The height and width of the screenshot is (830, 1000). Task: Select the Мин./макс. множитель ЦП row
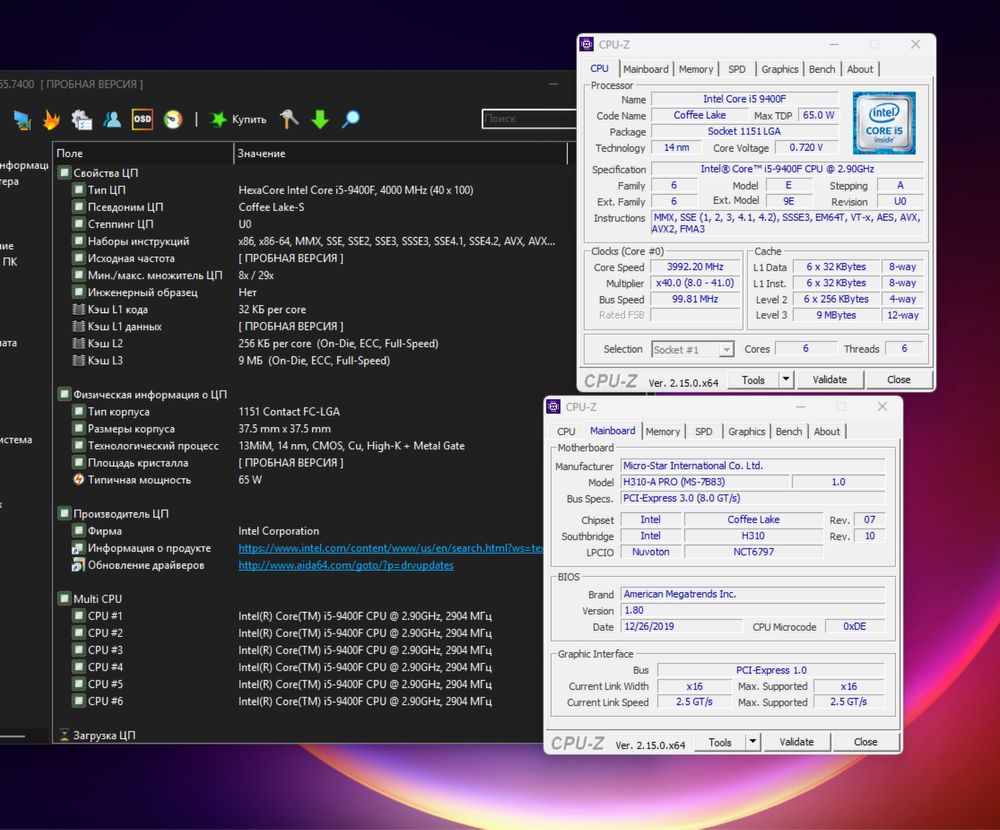click(311, 276)
